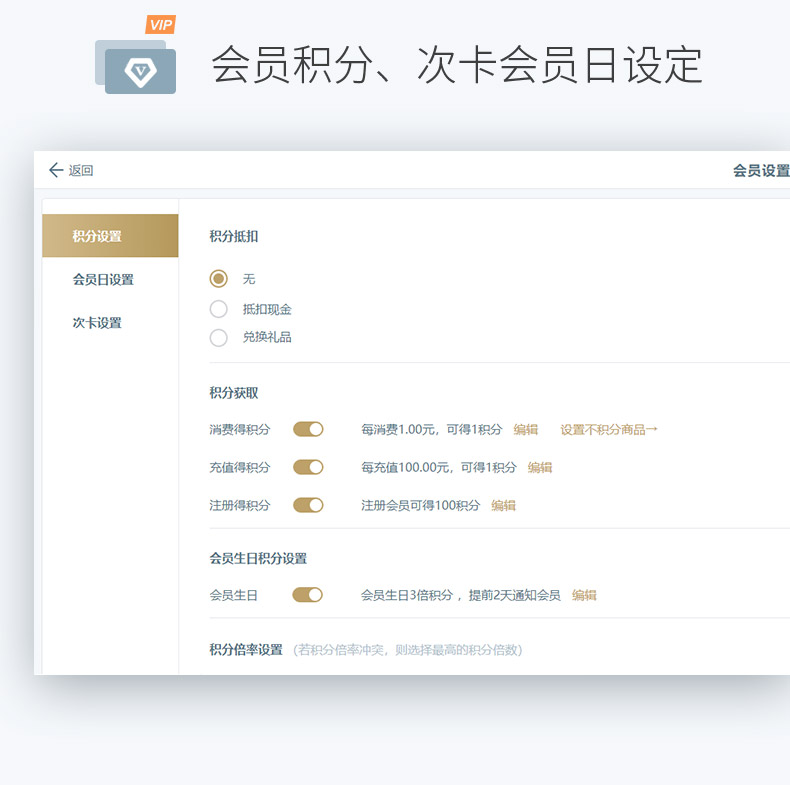Switch to the 会员日设置 tab
790x785 pixels.
click(103, 280)
